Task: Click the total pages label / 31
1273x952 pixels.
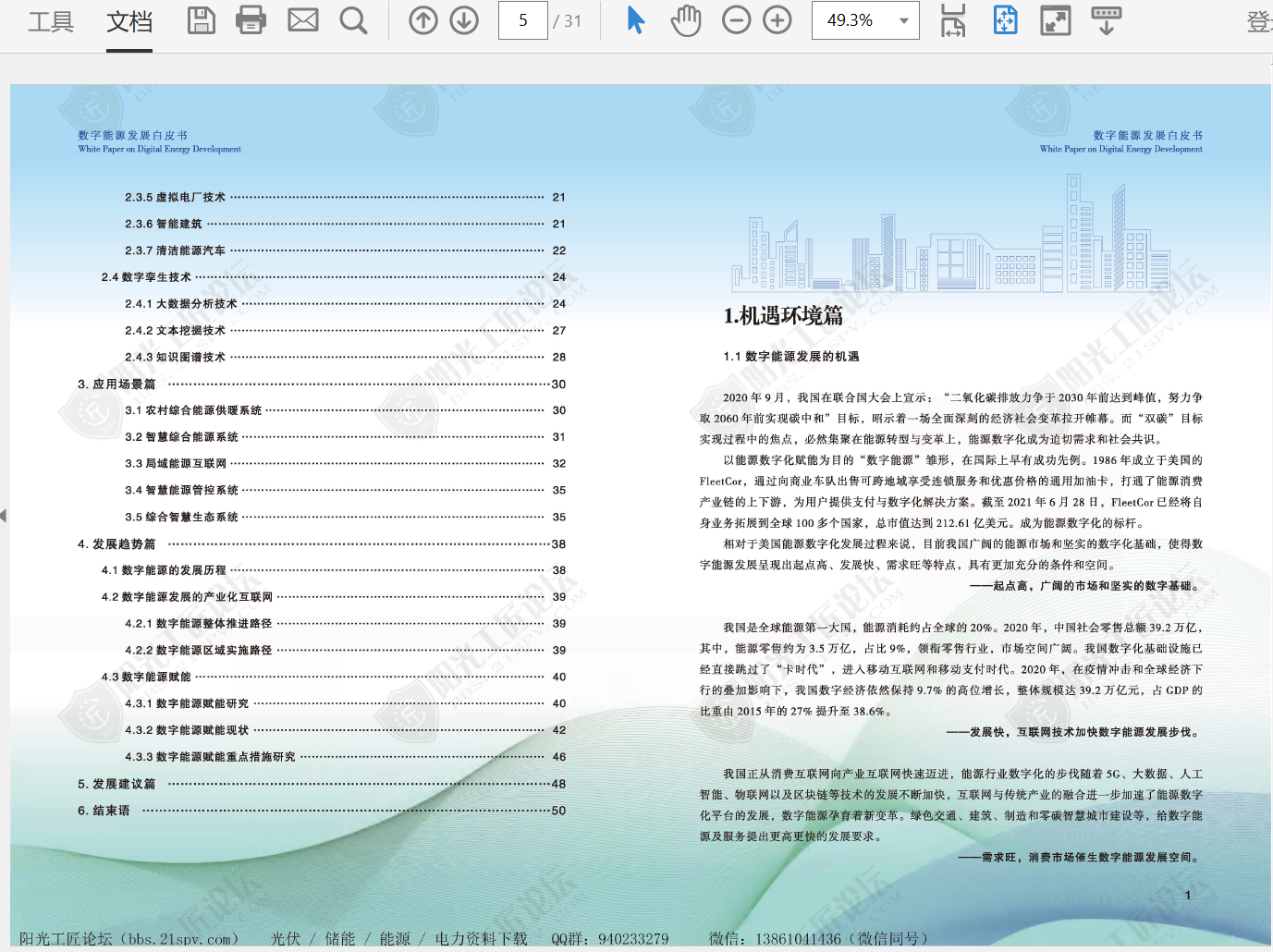Action: pyautogui.click(x=568, y=21)
